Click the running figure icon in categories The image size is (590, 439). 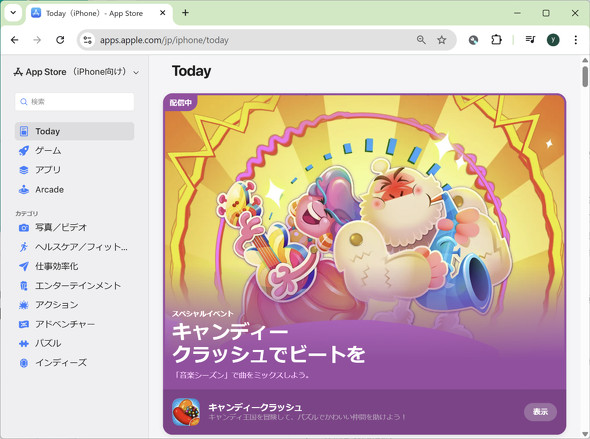[24, 247]
